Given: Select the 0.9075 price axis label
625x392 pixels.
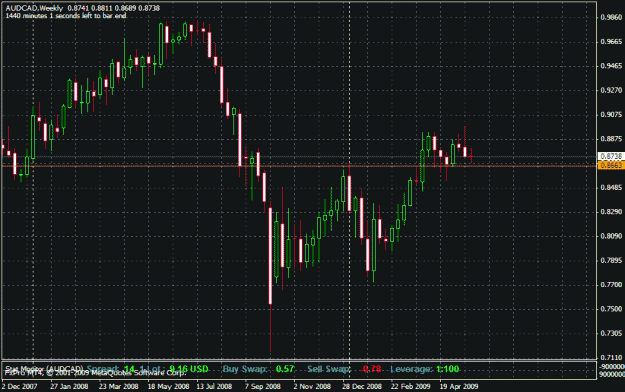Looking at the screenshot, I should point(611,115).
